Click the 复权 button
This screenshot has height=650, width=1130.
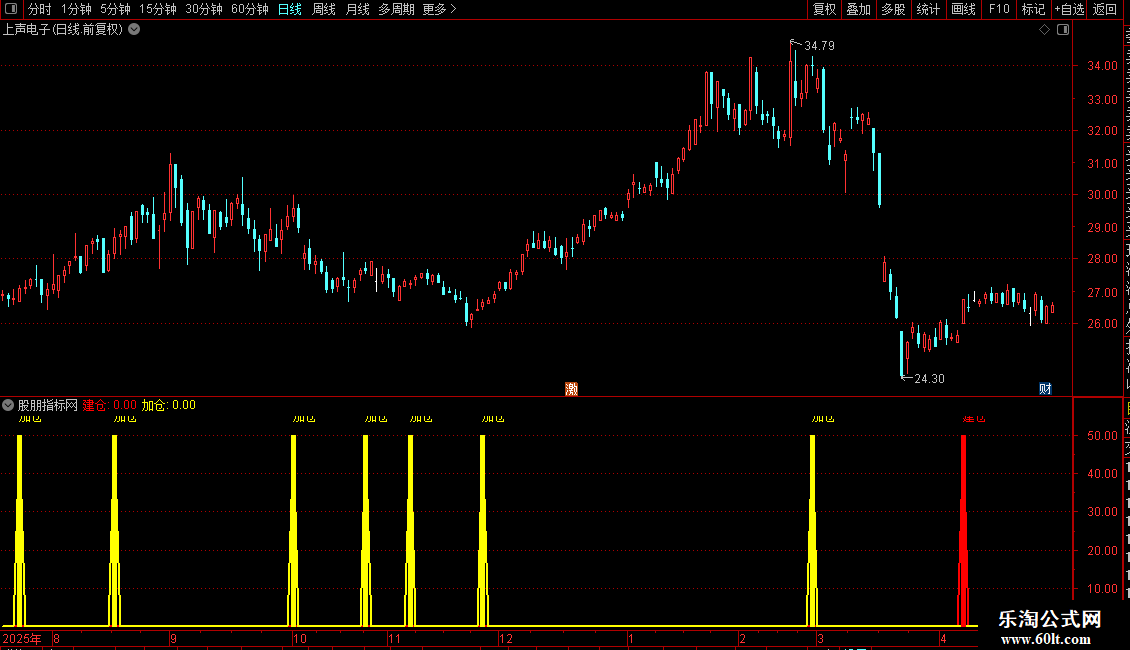pyautogui.click(x=824, y=9)
